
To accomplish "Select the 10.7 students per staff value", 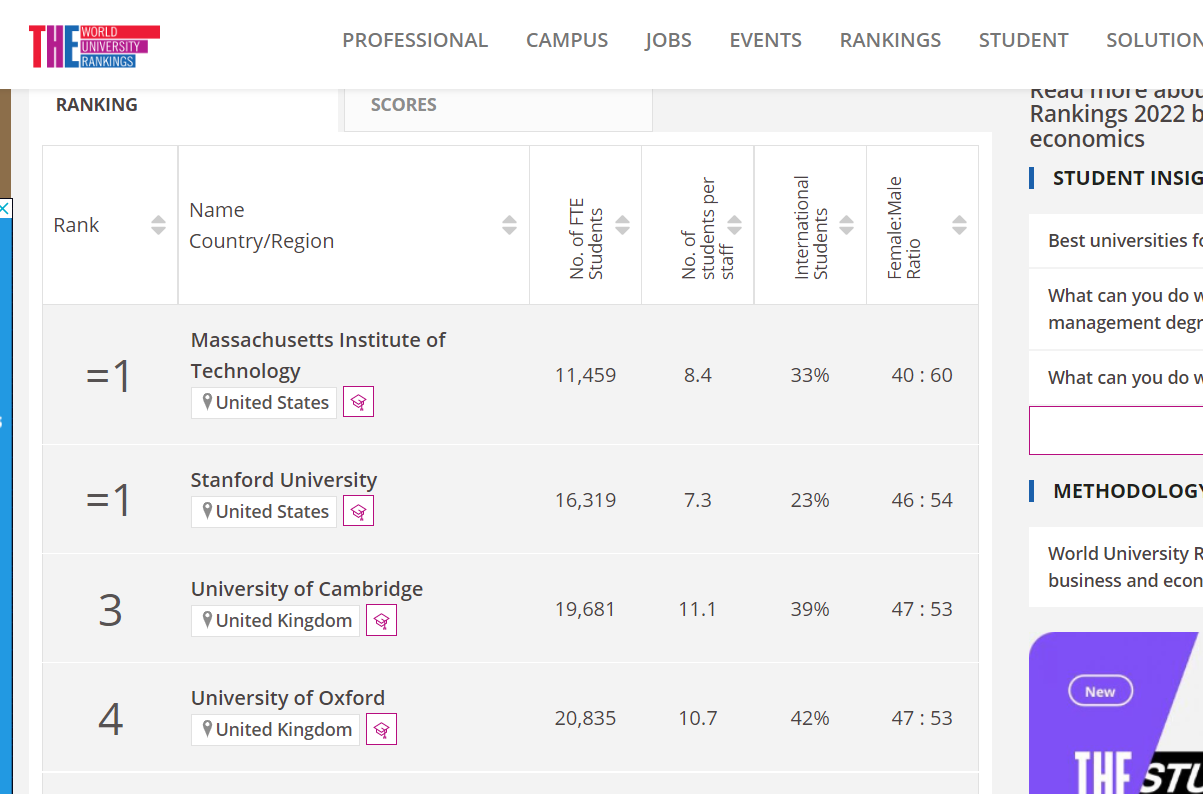I will pos(697,718).
